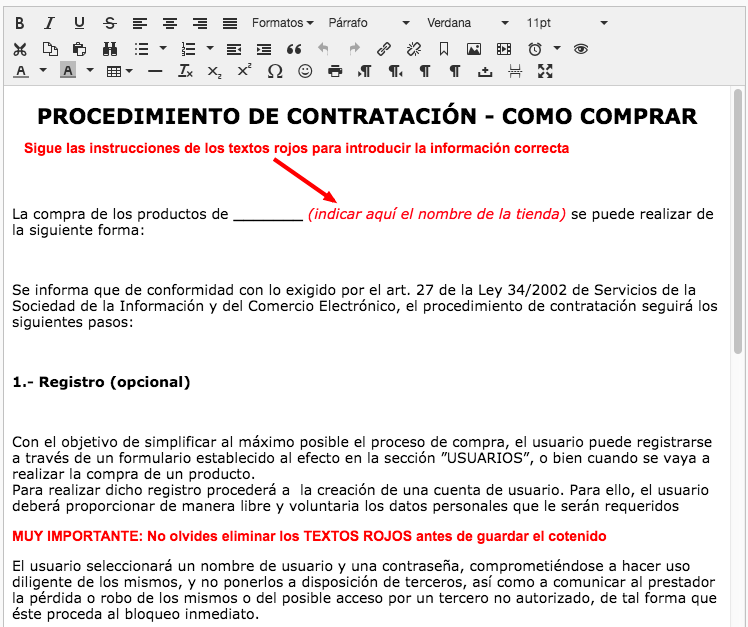Show blocks with second pilcrow icon
The width and height of the screenshot is (748, 627).
455,72
